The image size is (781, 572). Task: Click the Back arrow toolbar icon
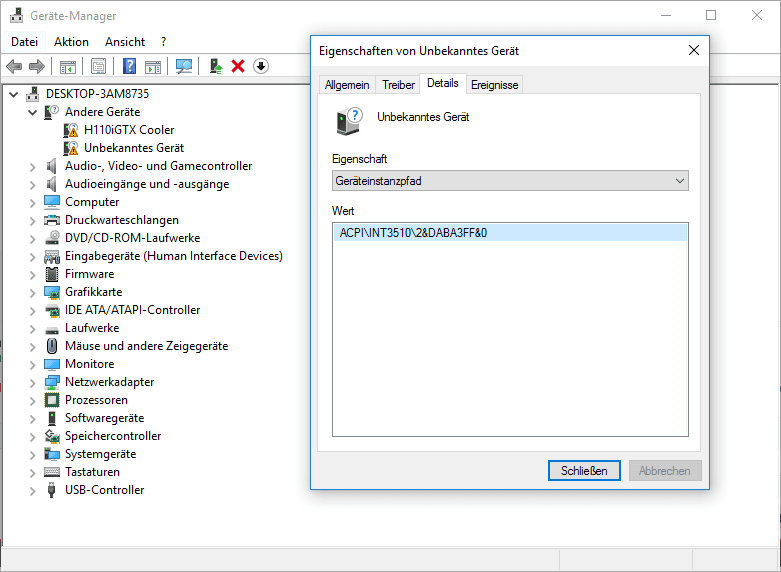pyautogui.click(x=14, y=66)
